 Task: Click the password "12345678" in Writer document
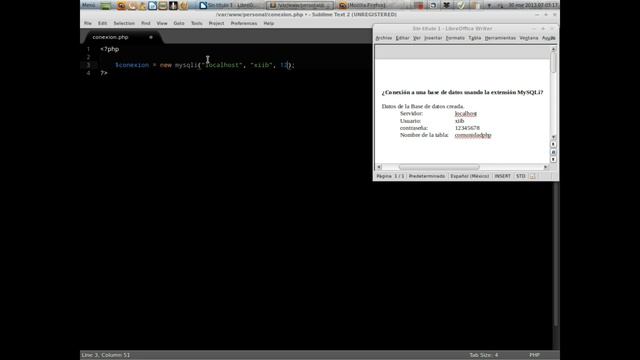pos(467,128)
